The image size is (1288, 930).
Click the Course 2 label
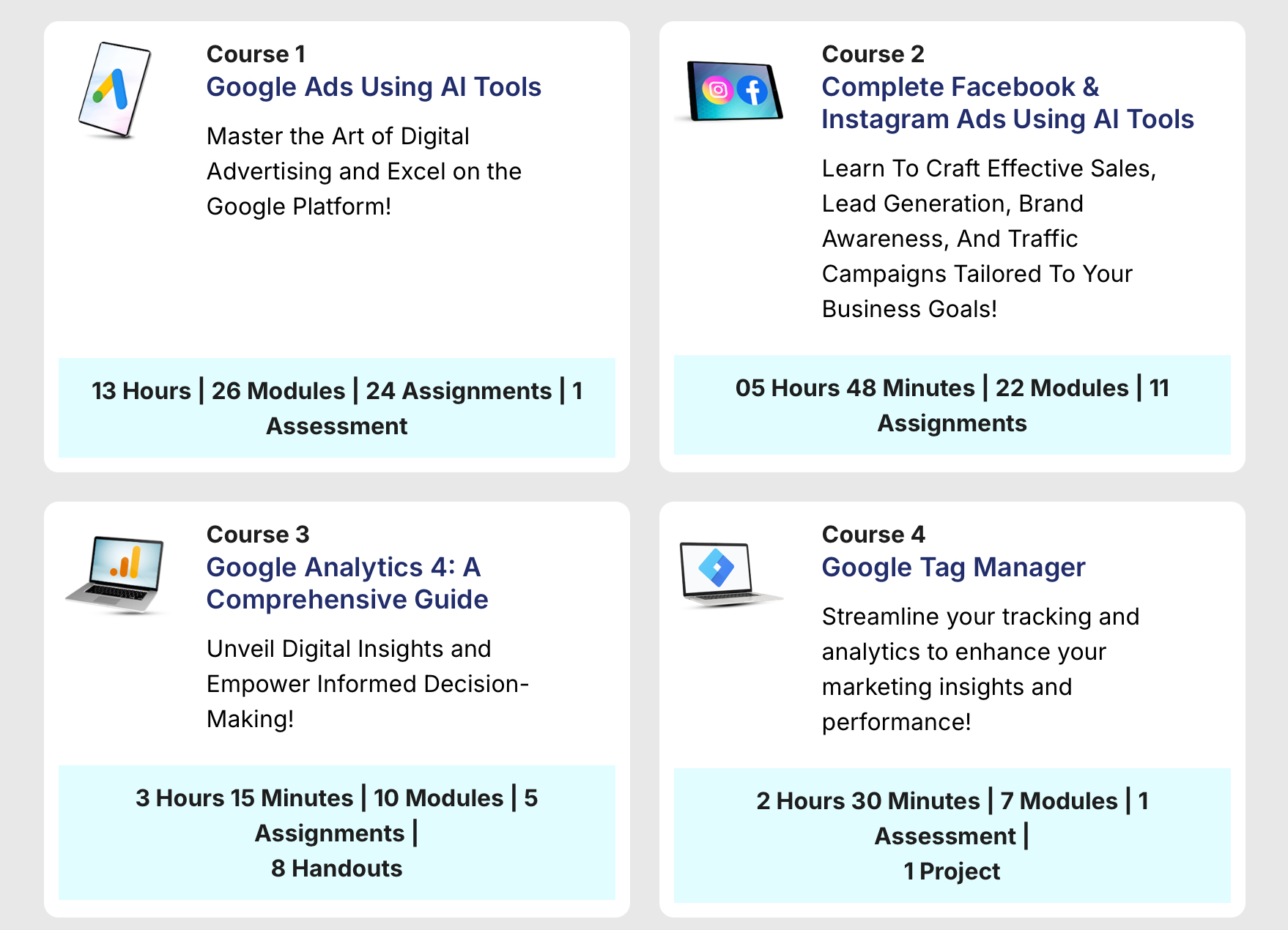873,54
